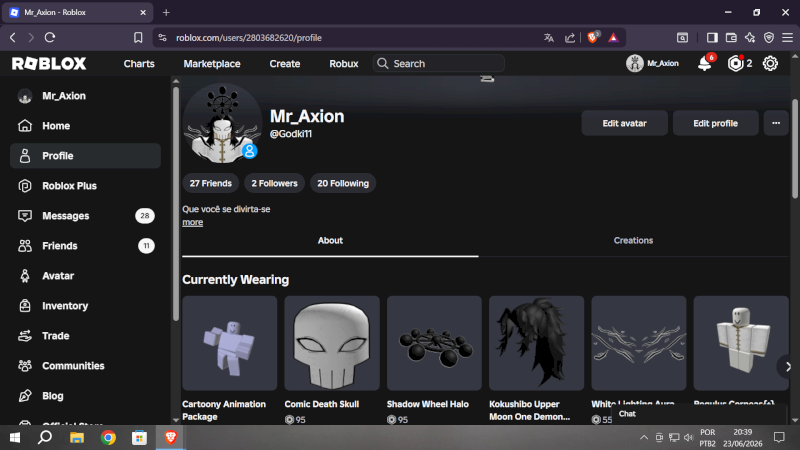Go to the Marketplace page
This screenshot has width=800, height=450.
tap(212, 64)
